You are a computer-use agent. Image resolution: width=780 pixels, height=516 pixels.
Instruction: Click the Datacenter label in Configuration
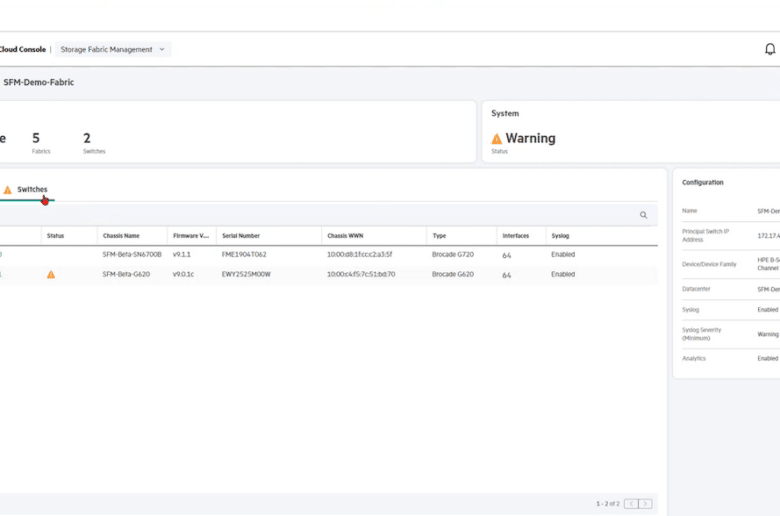point(696,289)
